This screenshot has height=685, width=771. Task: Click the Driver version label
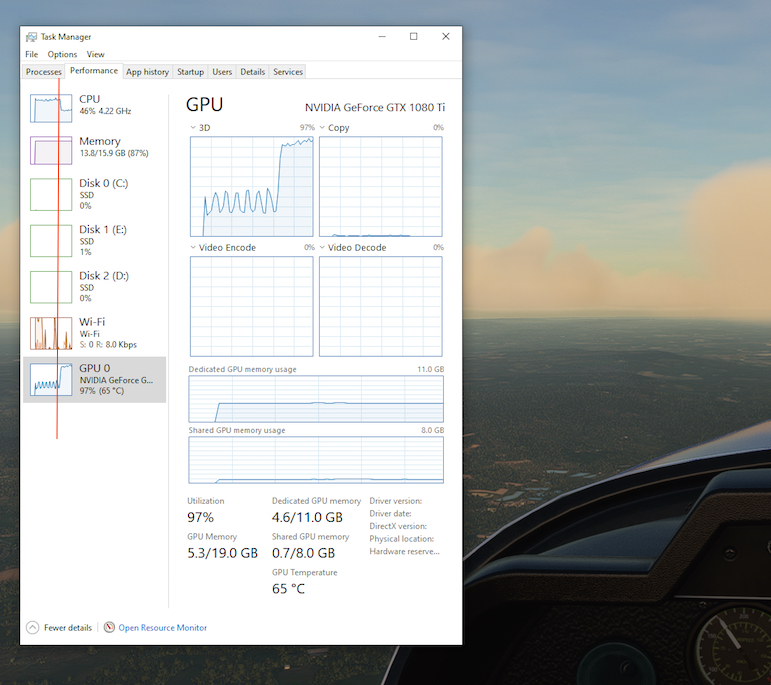(396, 501)
